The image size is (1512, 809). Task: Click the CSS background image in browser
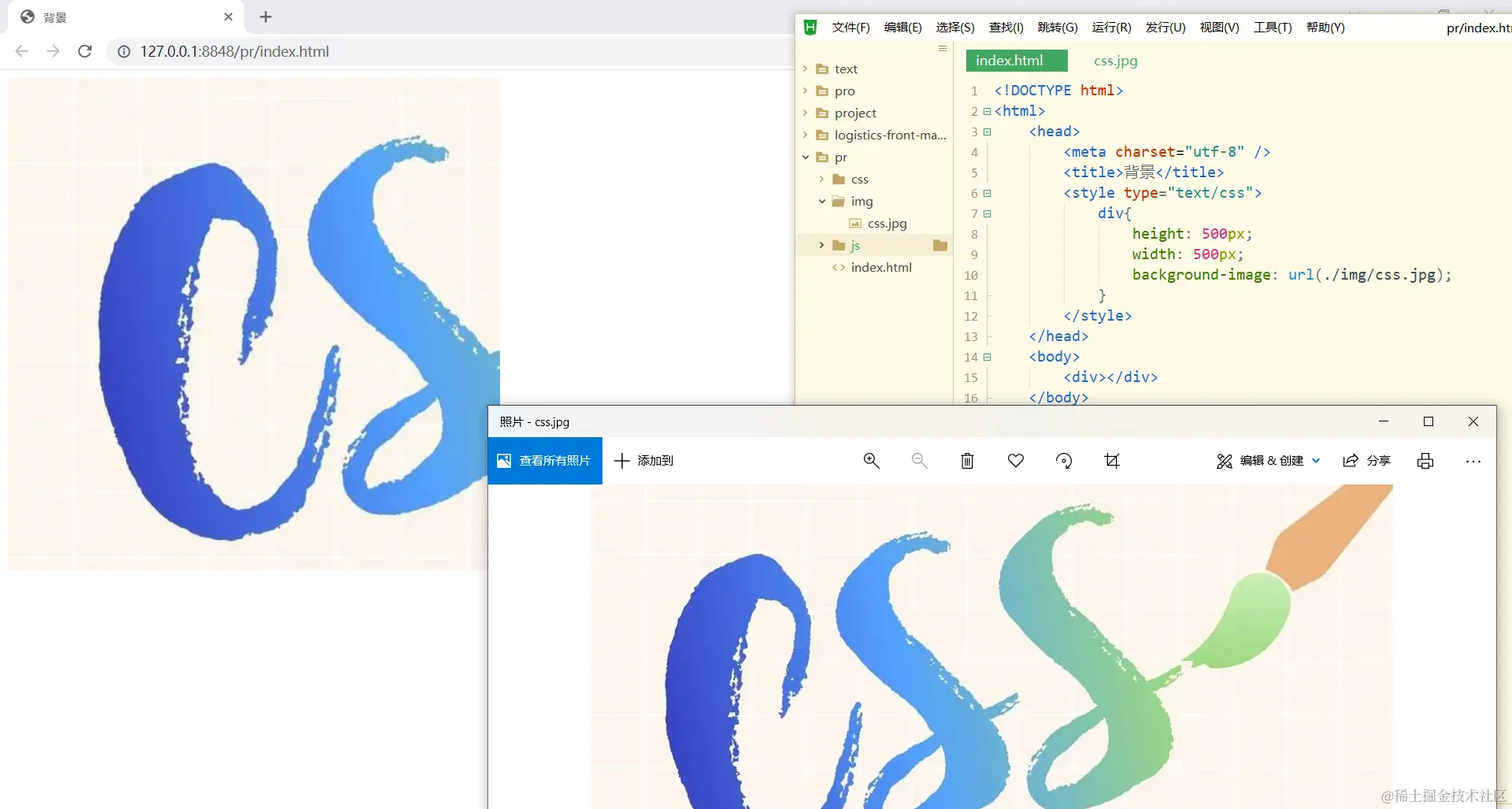[254, 323]
